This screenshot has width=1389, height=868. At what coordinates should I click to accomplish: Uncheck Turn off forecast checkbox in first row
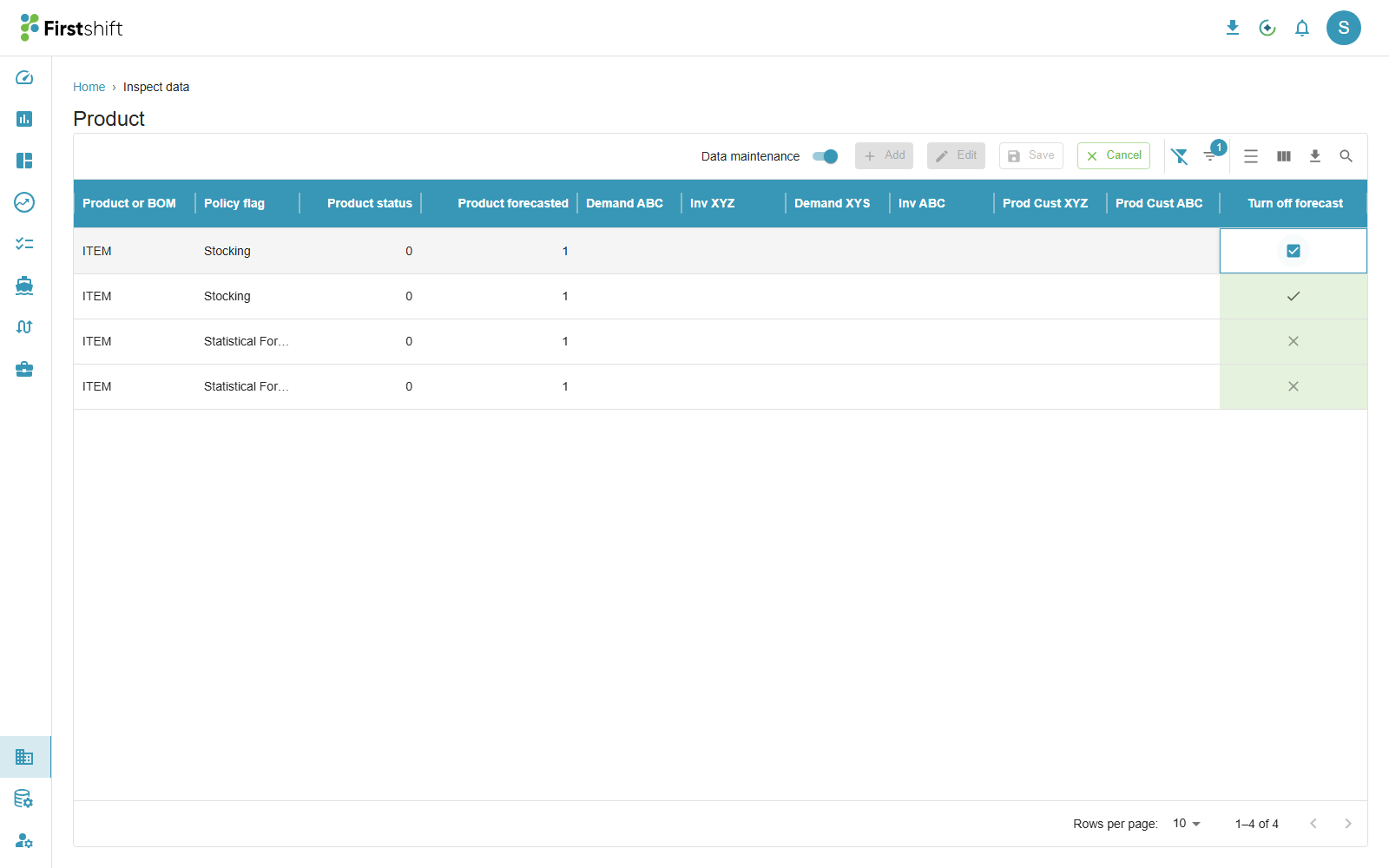[x=1294, y=251]
